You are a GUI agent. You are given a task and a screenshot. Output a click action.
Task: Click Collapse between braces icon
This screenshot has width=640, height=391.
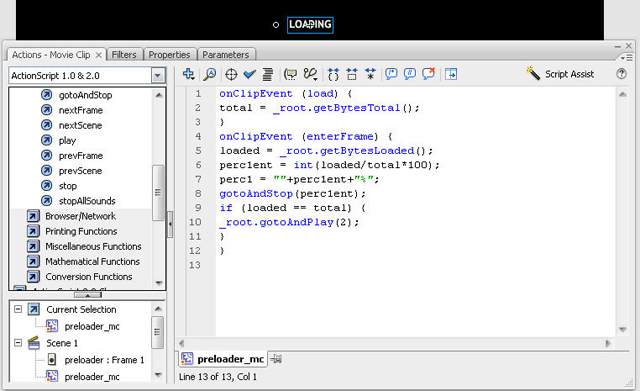[333, 74]
